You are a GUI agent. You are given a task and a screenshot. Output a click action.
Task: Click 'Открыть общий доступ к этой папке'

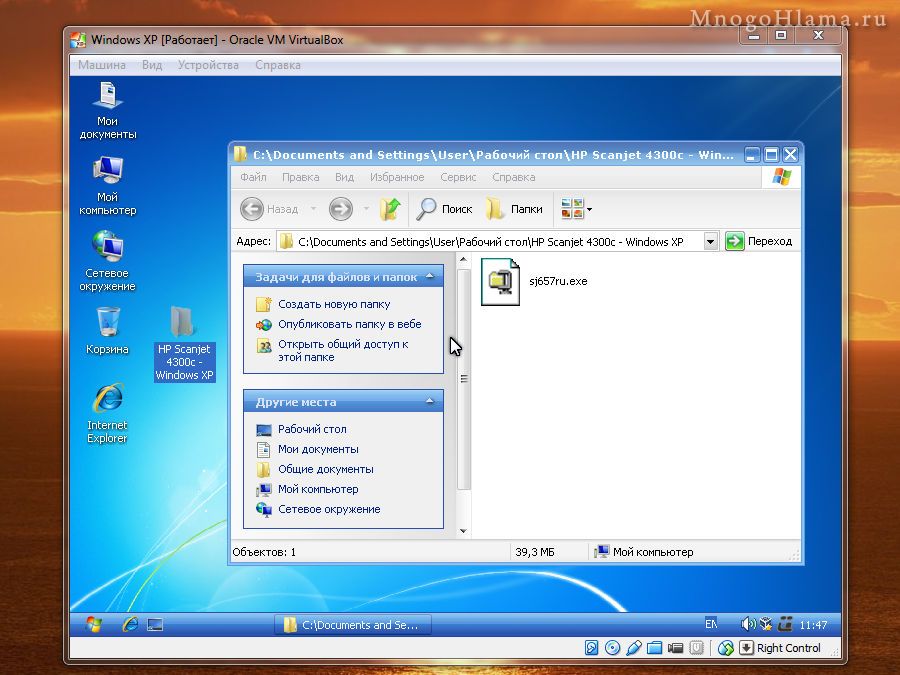pos(343,351)
